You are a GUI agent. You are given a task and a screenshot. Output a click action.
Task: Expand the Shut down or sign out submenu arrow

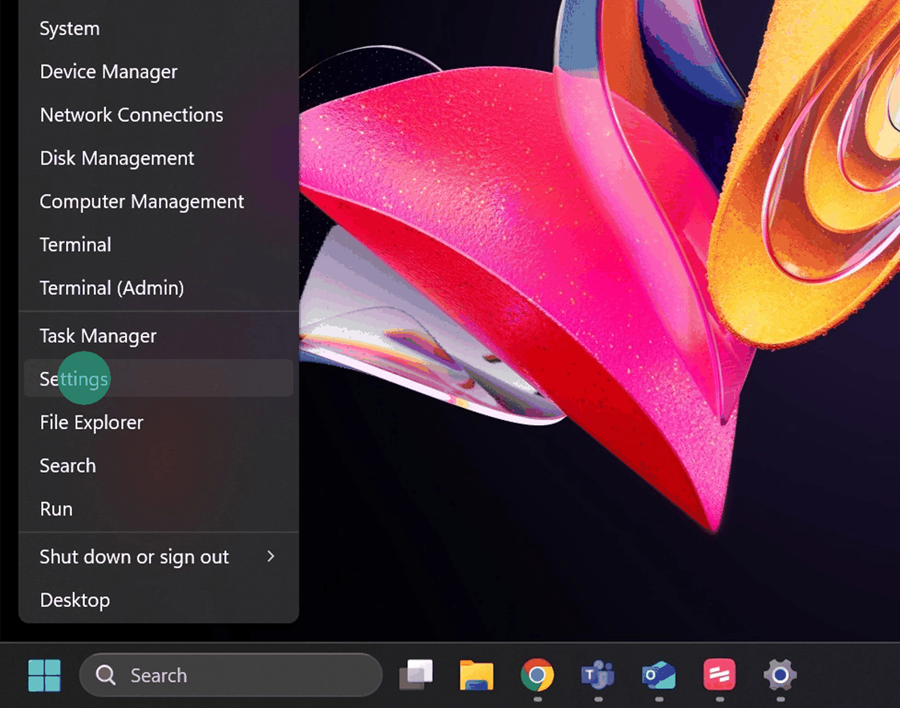[x=270, y=556]
